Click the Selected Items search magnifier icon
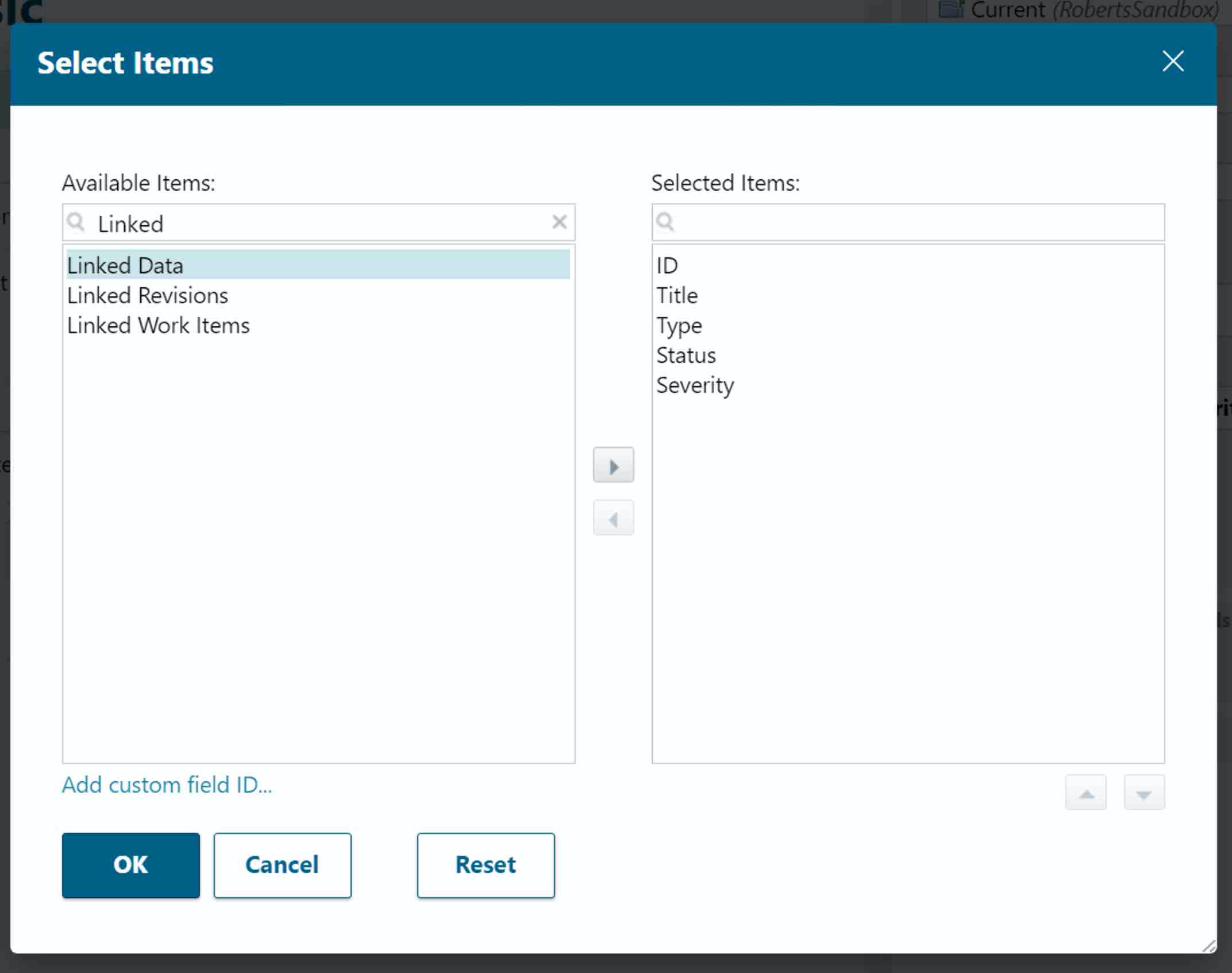This screenshot has width=1232, height=973. pos(665,222)
